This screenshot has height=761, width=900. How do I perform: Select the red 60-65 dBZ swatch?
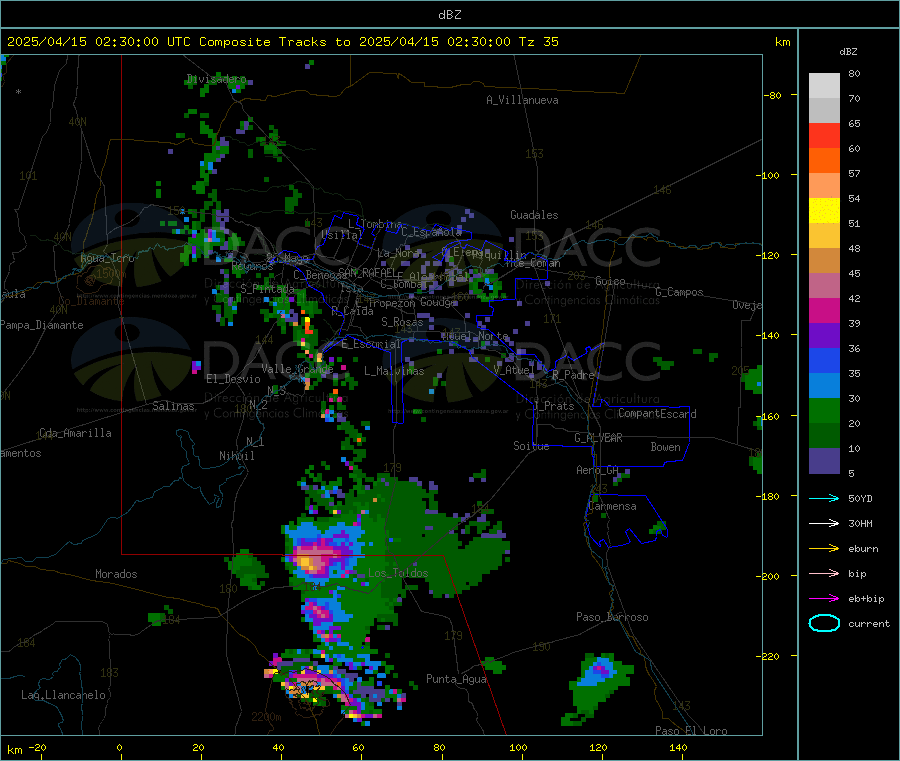pos(824,135)
